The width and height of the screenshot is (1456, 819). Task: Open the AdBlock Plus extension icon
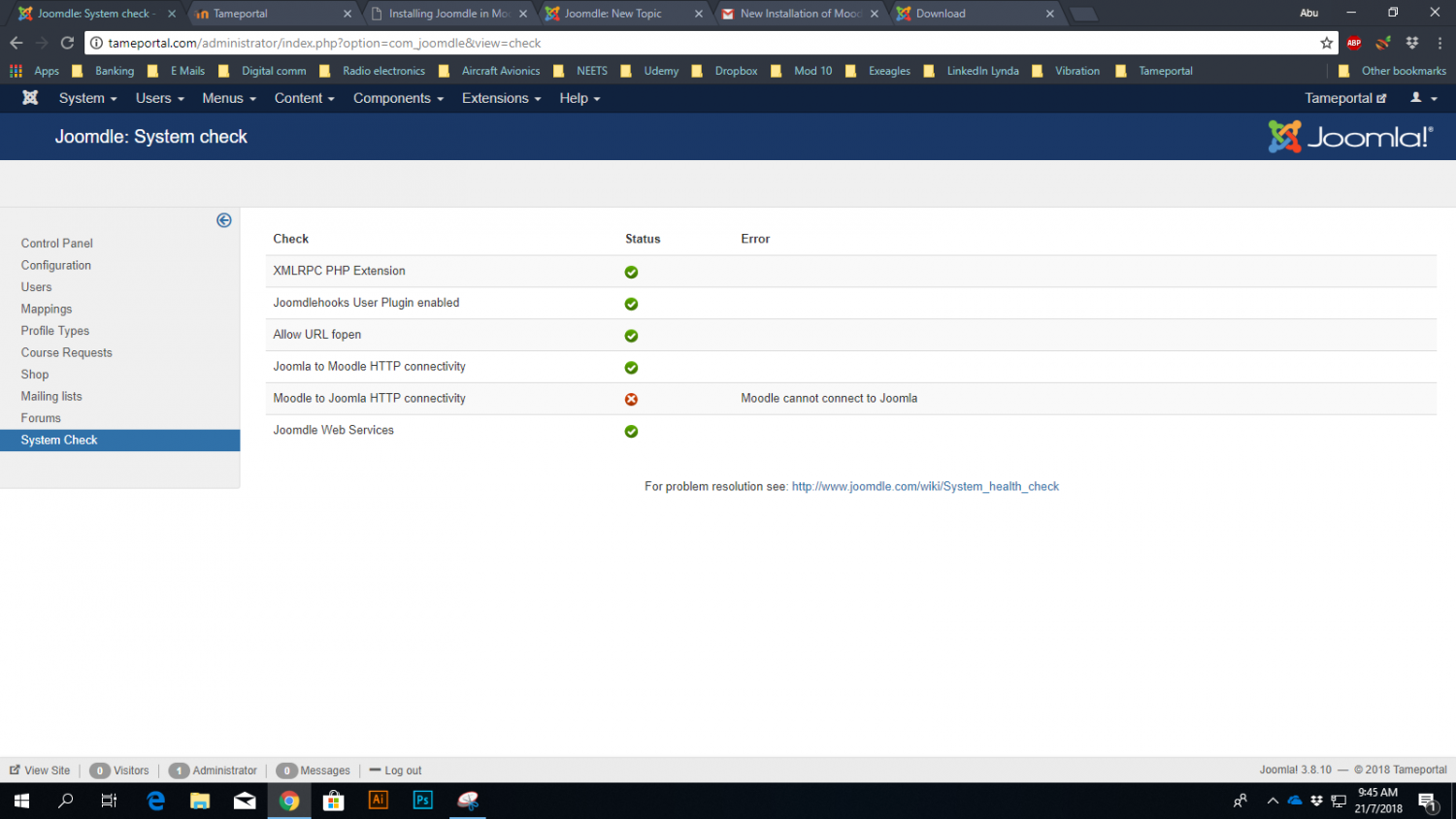coord(1354,43)
